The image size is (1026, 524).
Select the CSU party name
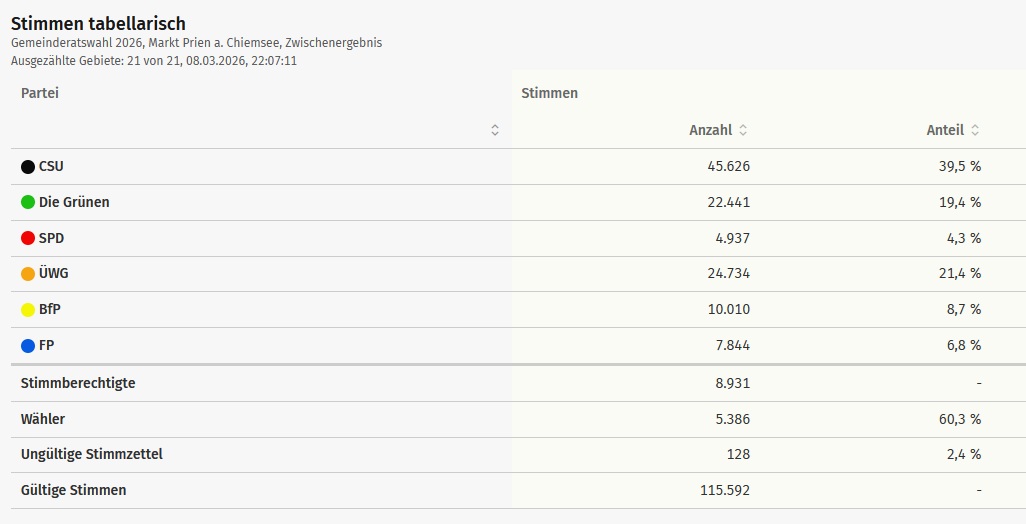(x=51, y=166)
